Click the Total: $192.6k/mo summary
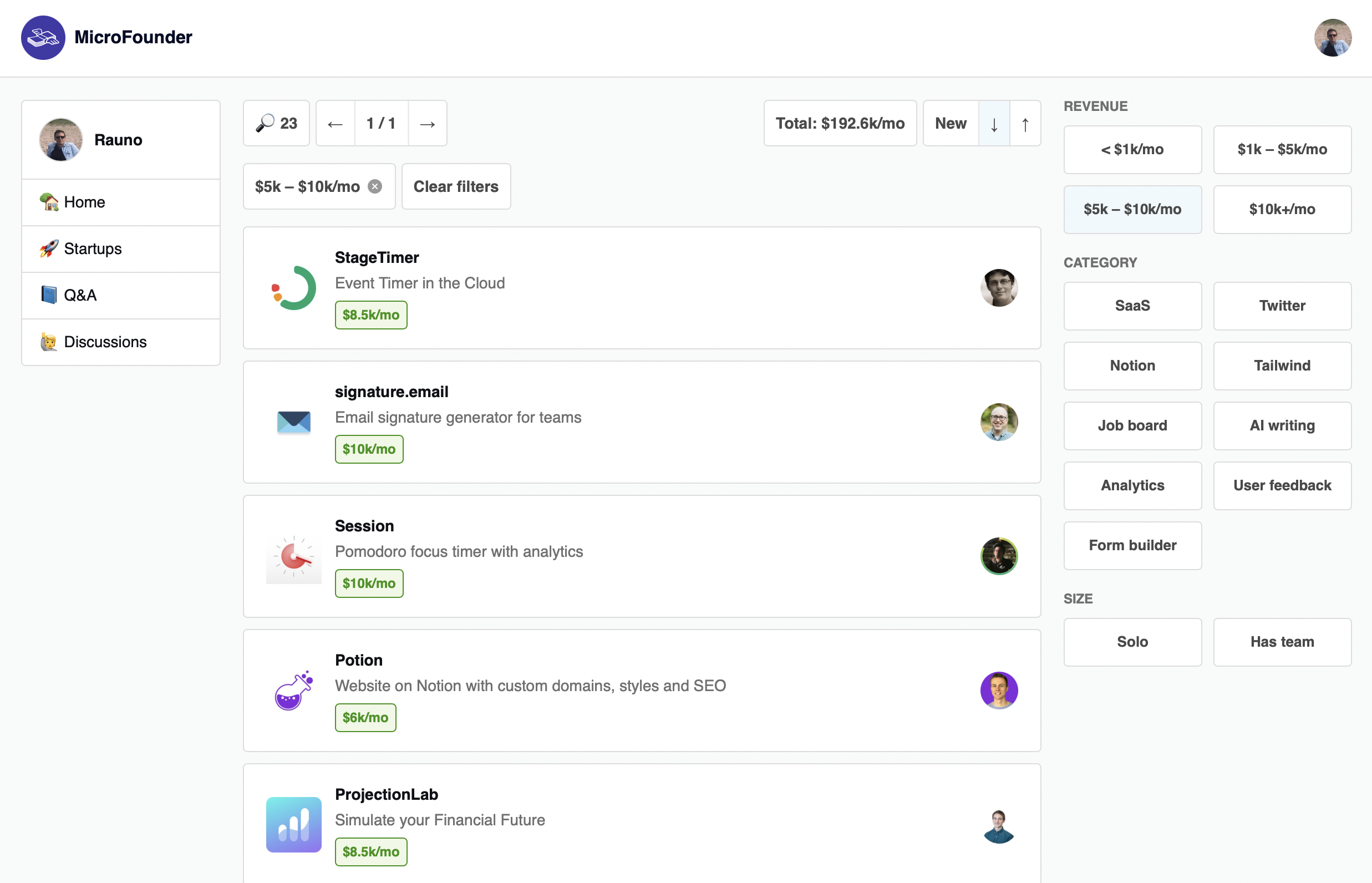 tap(840, 123)
